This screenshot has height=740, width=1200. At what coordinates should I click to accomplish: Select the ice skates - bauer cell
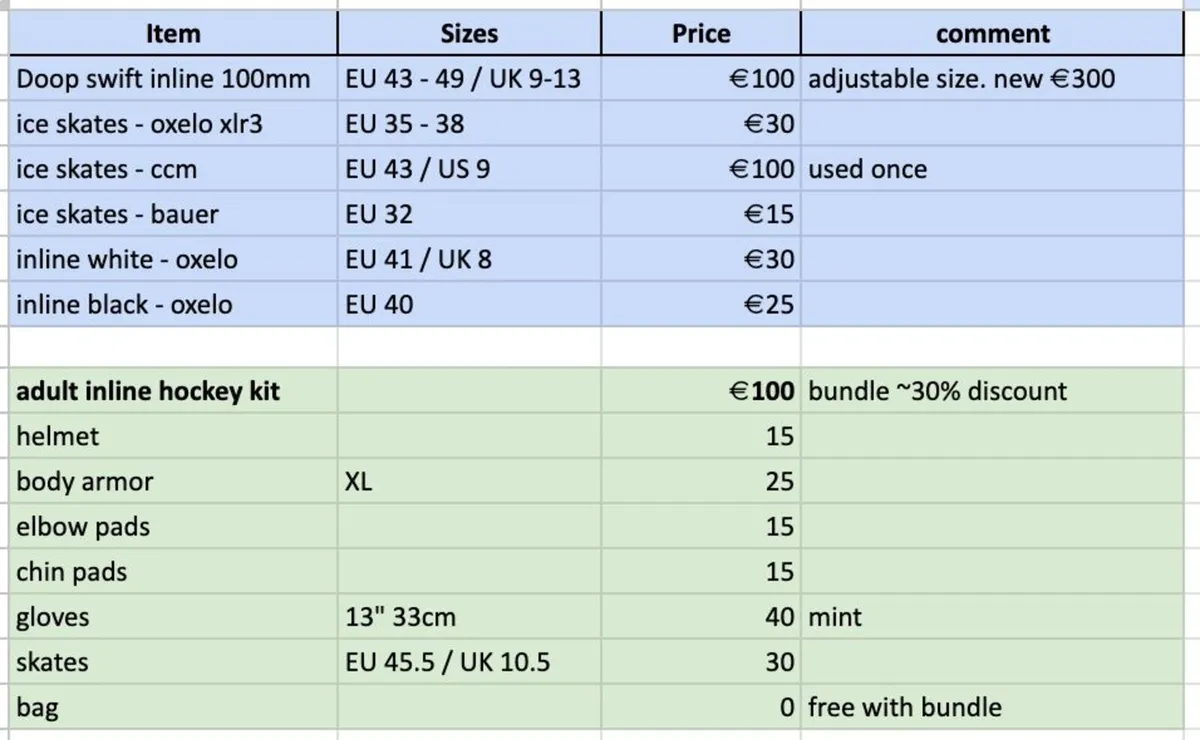[173, 214]
